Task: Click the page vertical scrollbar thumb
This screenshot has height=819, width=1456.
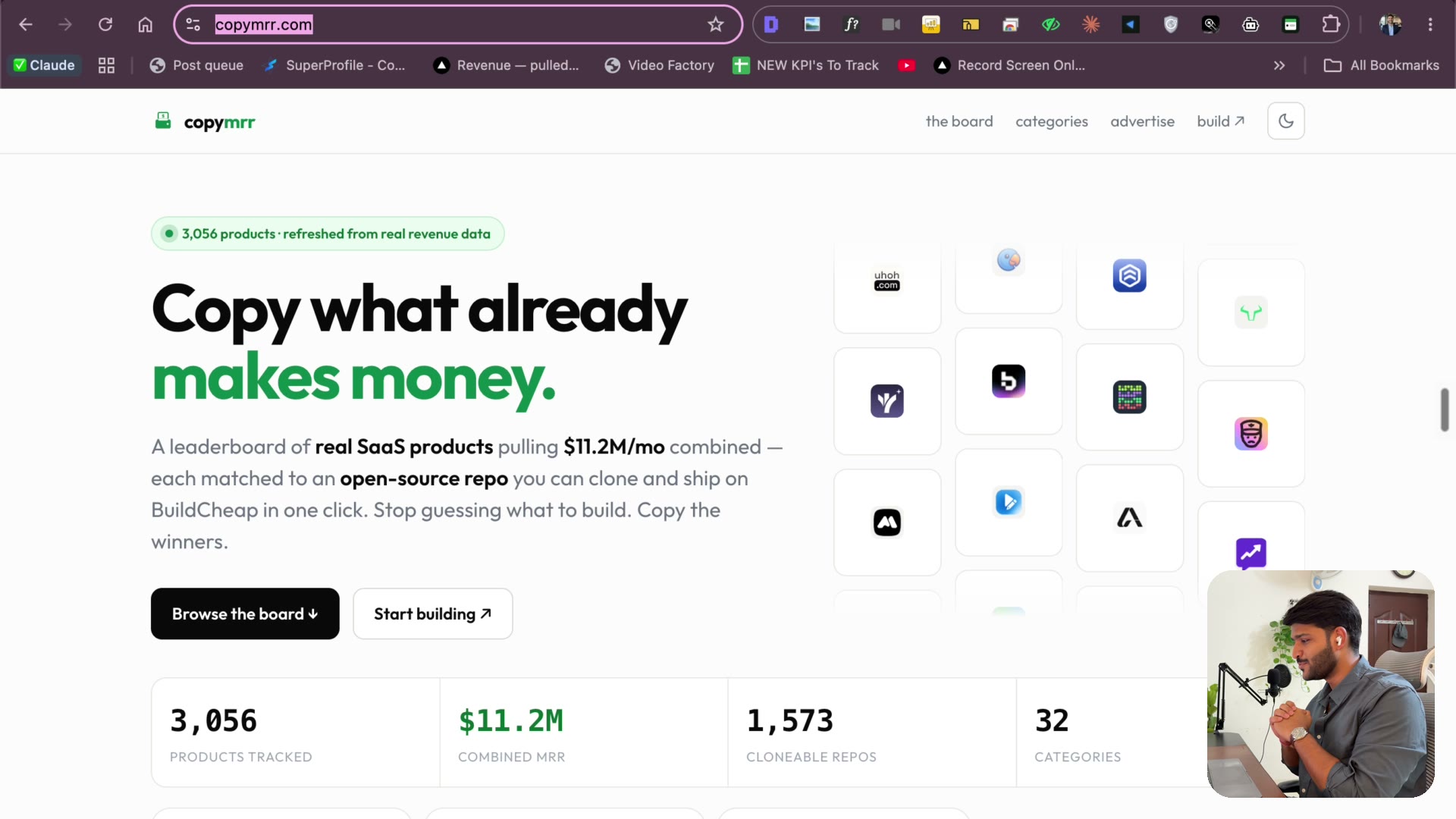Action: click(1445, 409)
